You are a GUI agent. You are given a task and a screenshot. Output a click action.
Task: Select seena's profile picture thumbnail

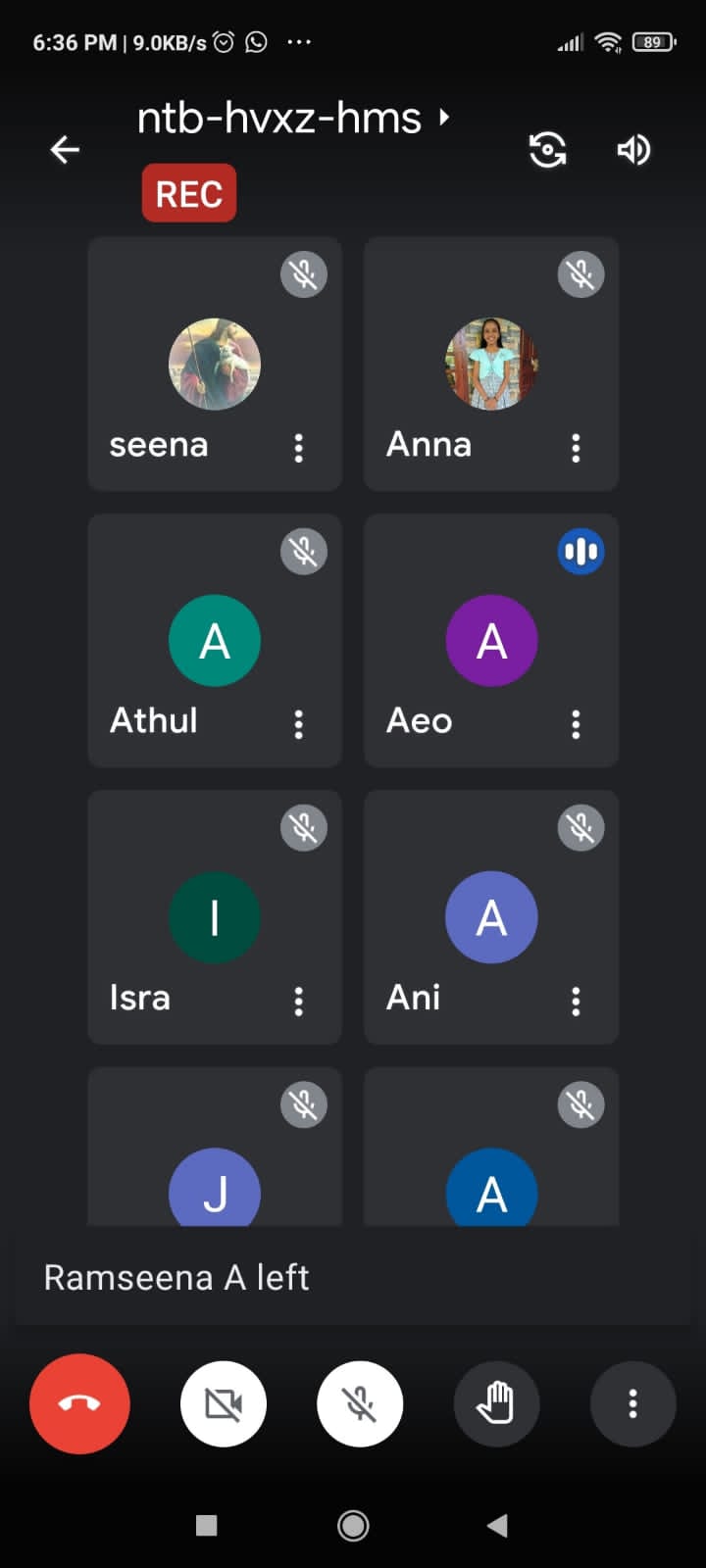pos(215,364)
